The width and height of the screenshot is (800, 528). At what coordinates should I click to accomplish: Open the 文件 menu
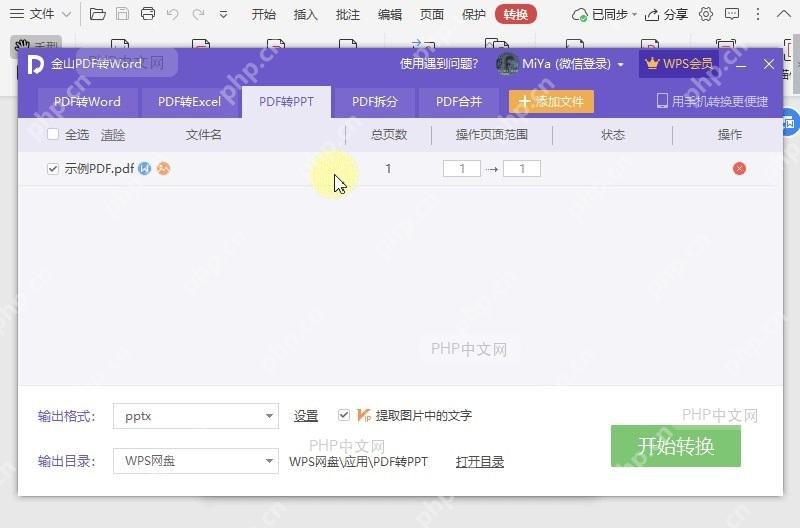pyautogui.click(x=40, y=14)
